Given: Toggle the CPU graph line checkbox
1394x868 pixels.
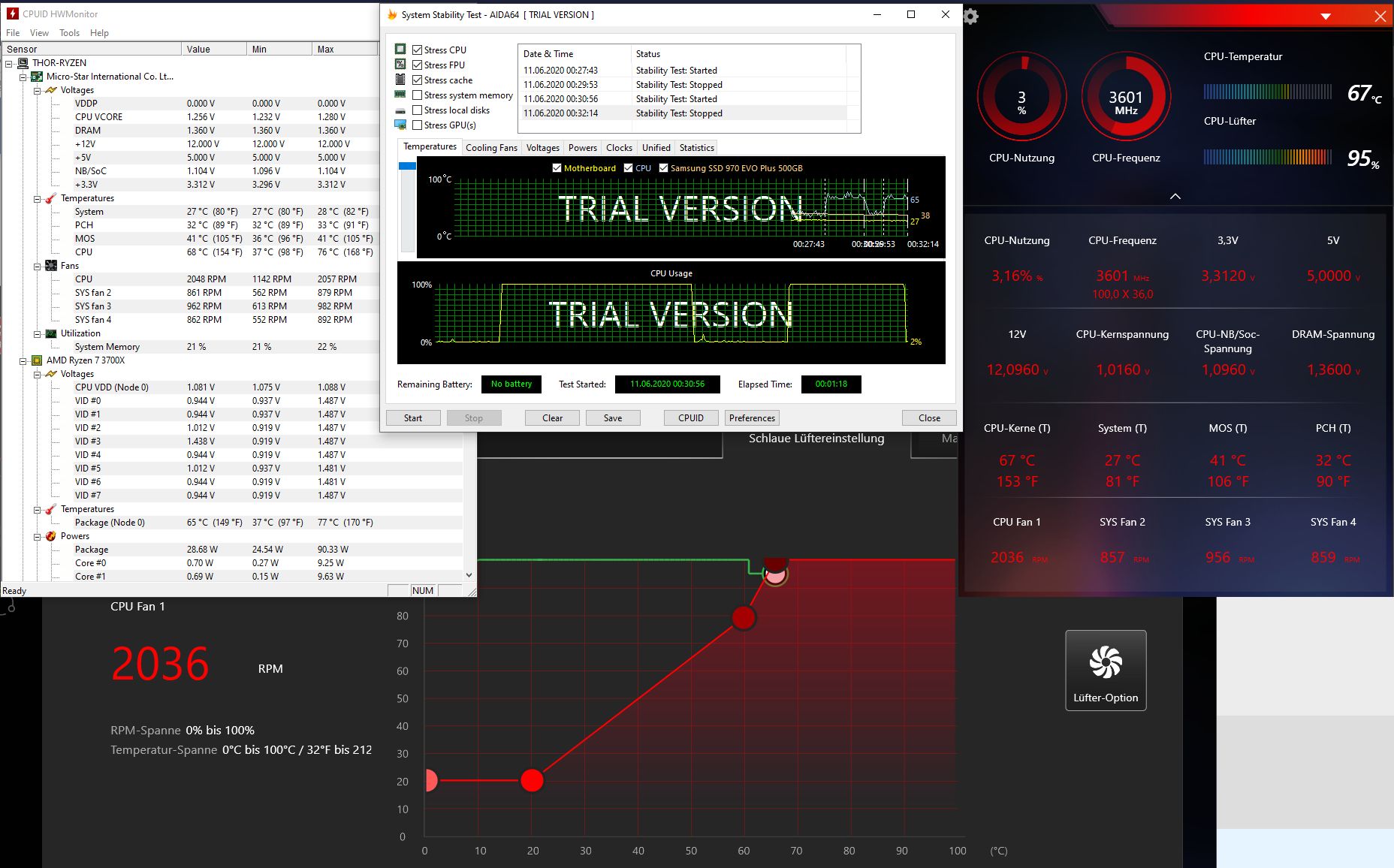Looking at the screenshot, I should click(628, 168).
